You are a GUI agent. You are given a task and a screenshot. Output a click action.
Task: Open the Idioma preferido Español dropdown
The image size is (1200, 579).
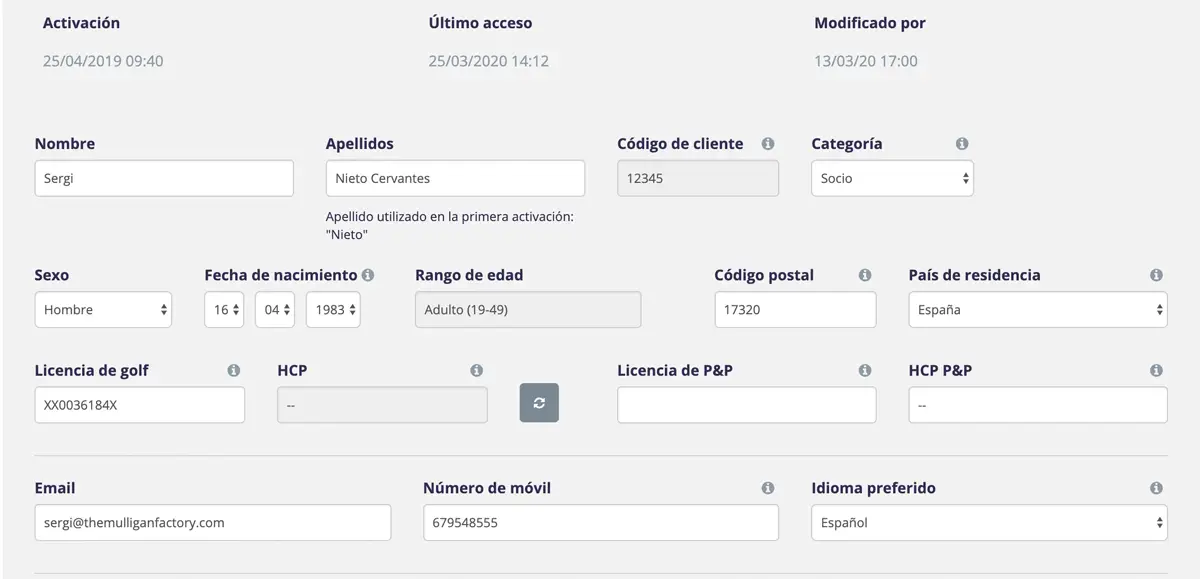coord(989,522)
